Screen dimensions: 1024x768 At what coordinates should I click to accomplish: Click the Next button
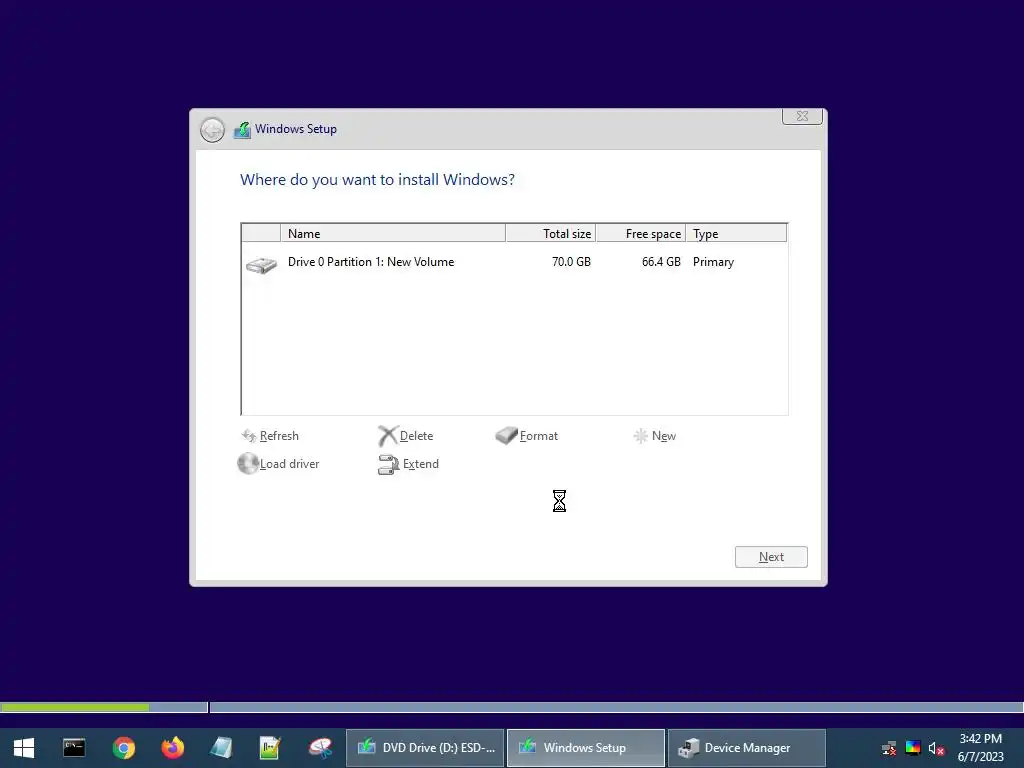771,557
